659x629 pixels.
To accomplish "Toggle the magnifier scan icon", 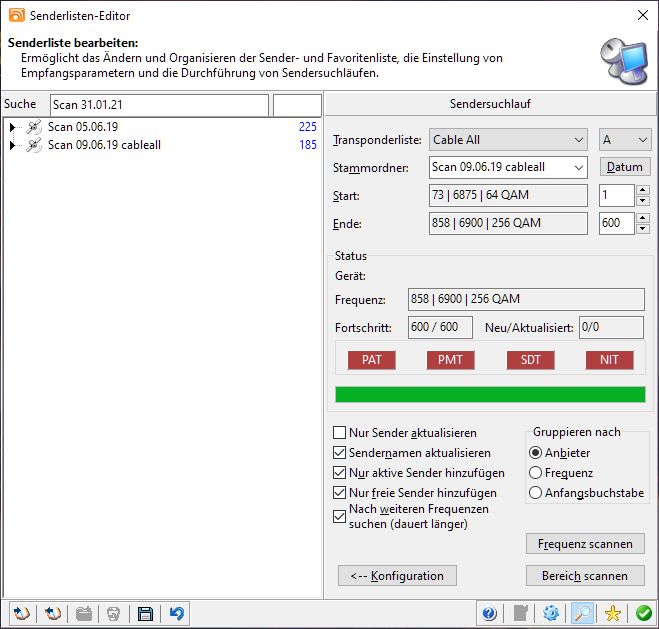I will 582,613.
